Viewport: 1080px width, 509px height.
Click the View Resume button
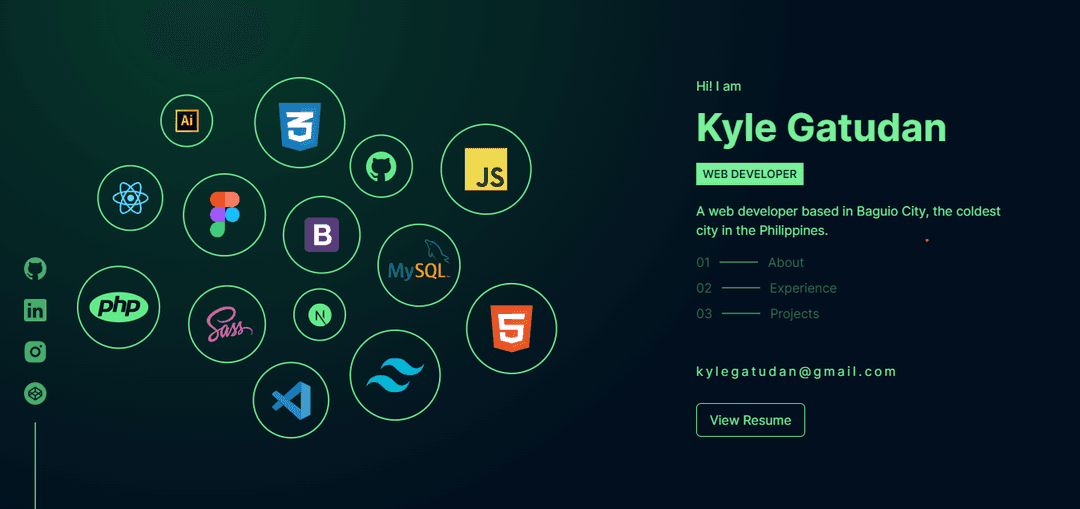(x=750, y=420)
